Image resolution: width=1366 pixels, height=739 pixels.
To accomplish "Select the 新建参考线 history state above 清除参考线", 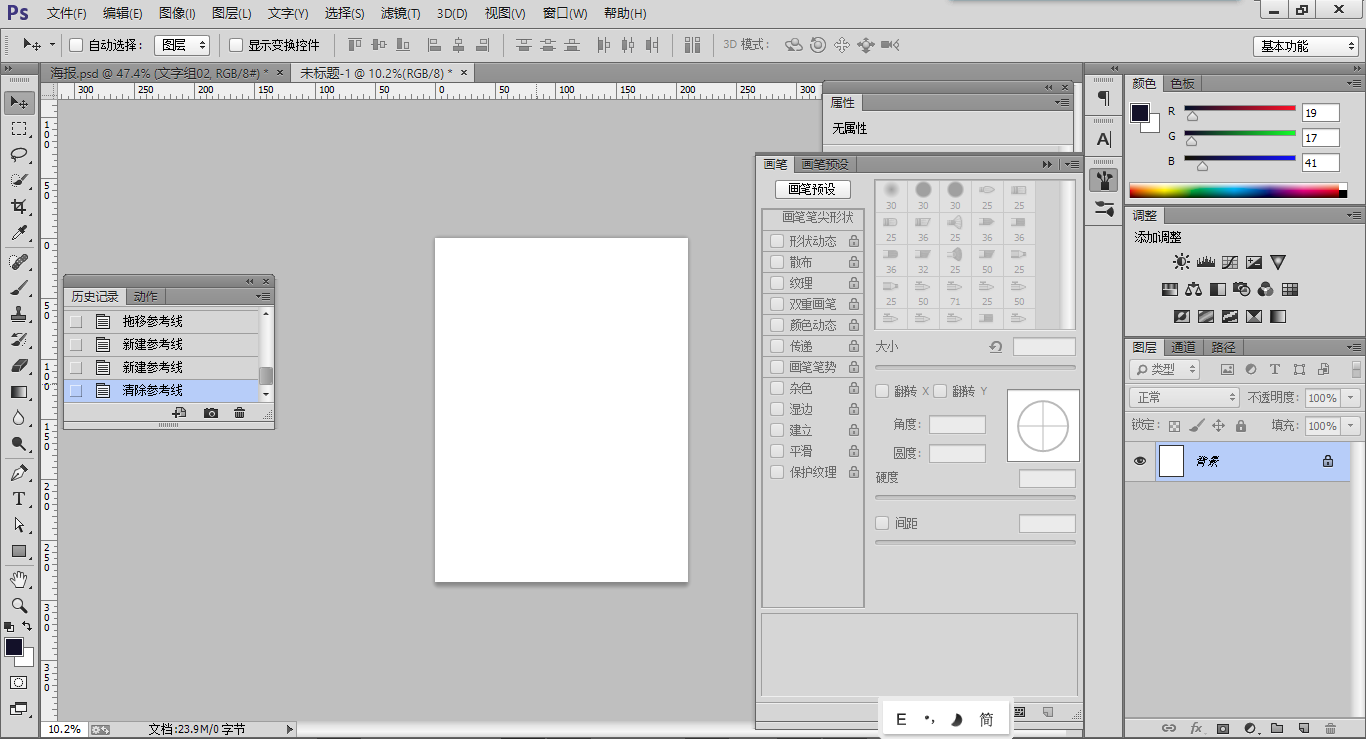I will pyautogui.click(x=161, y=367).
